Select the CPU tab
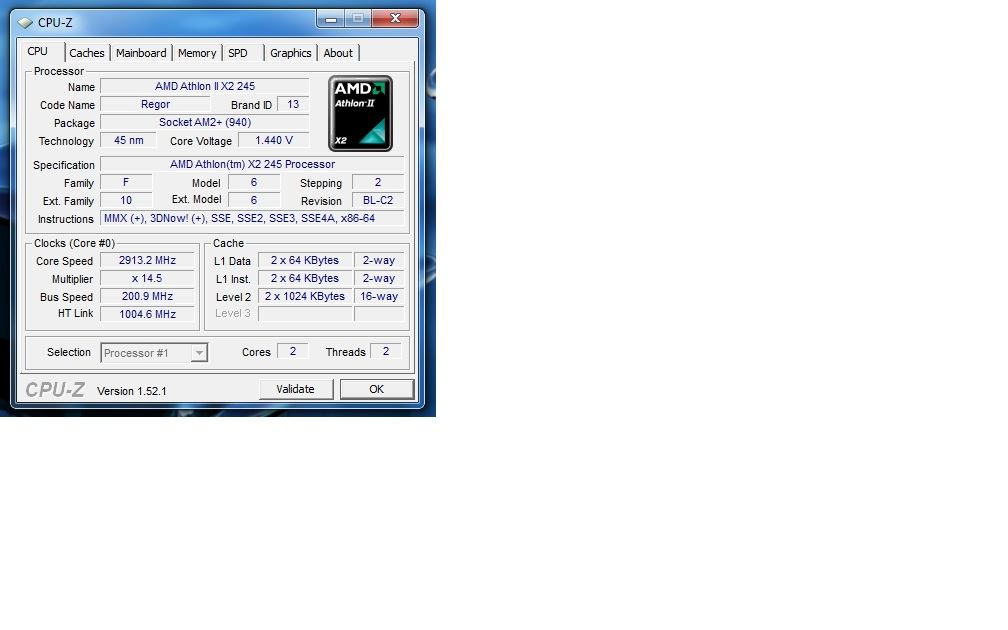This screenshot has width=1008, height=630. point(37,51)
